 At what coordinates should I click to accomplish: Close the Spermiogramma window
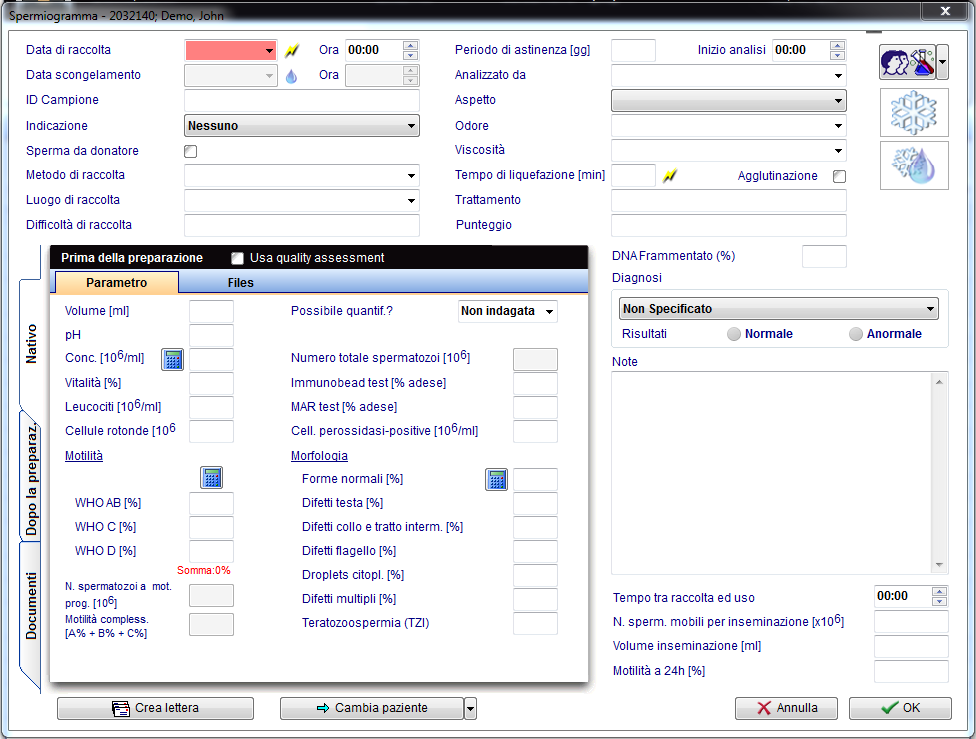pos(945,11)
